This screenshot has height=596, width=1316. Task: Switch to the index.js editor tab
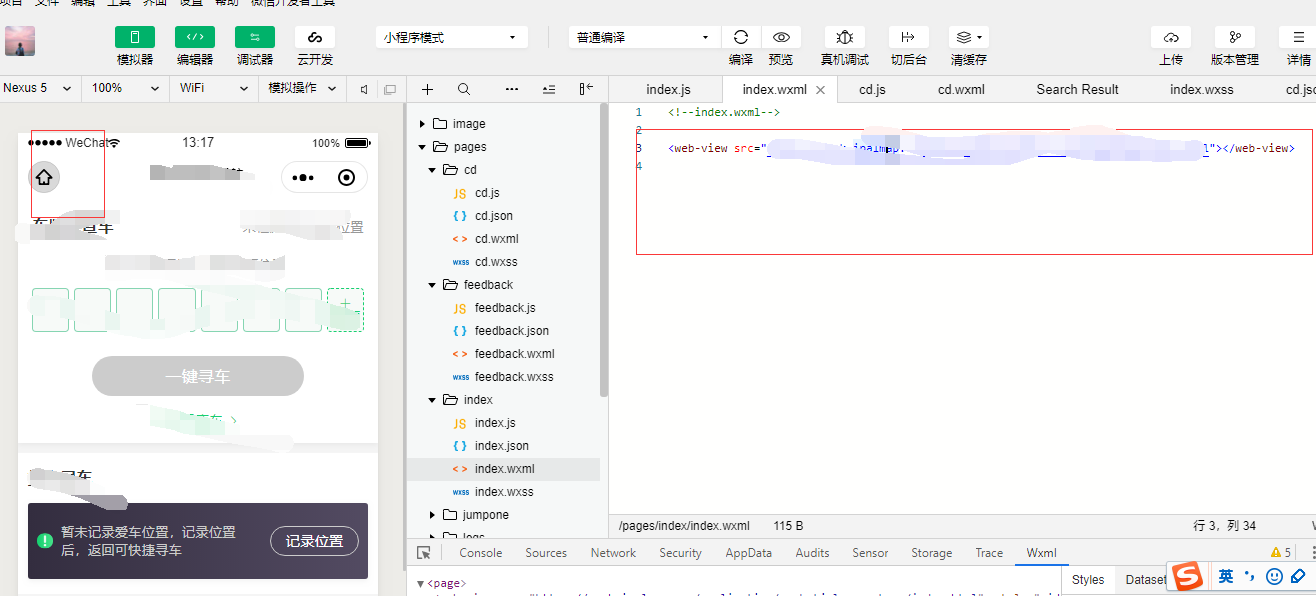[668, 89]
